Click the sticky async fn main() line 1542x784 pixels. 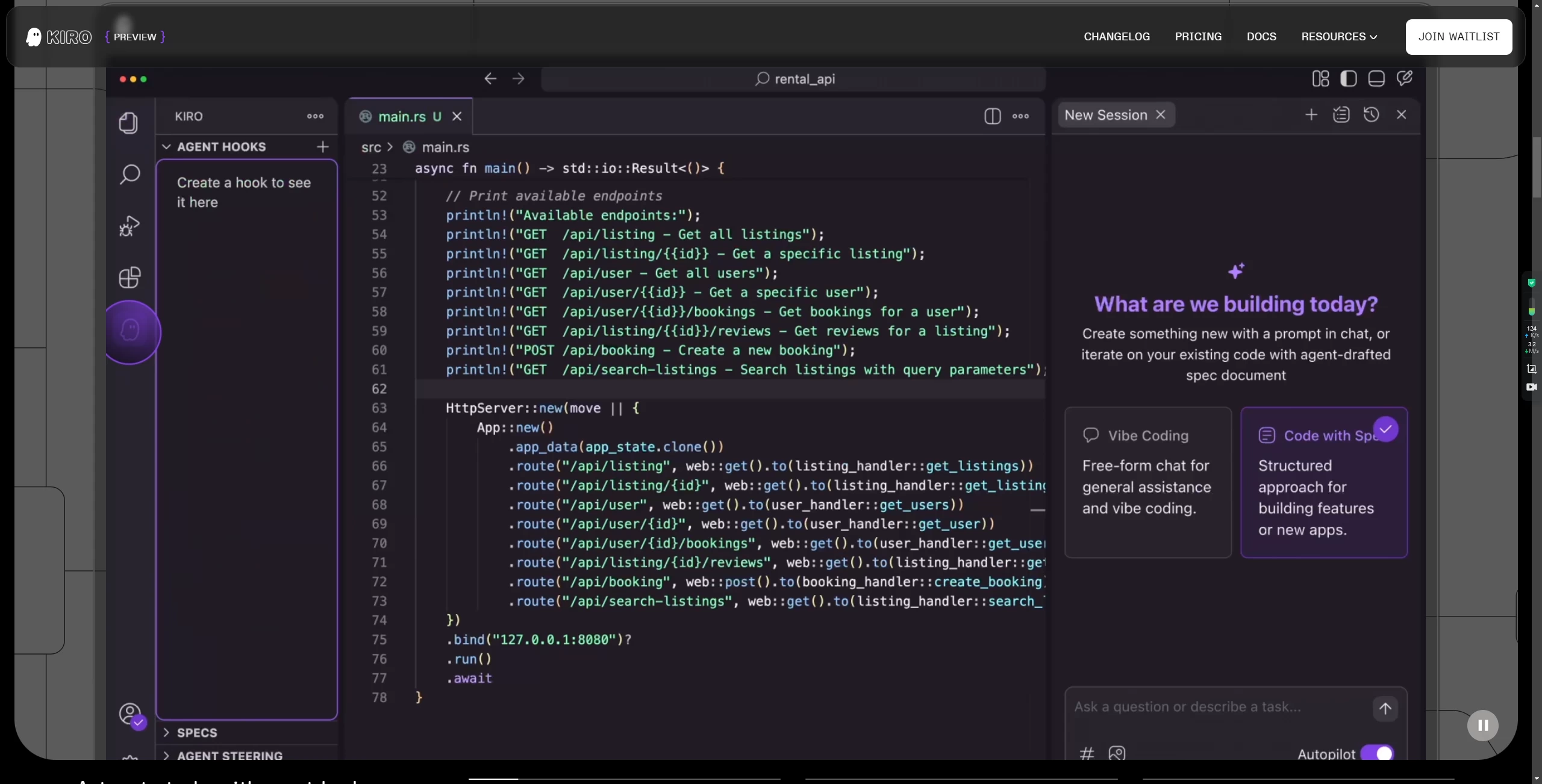[569, 168]
